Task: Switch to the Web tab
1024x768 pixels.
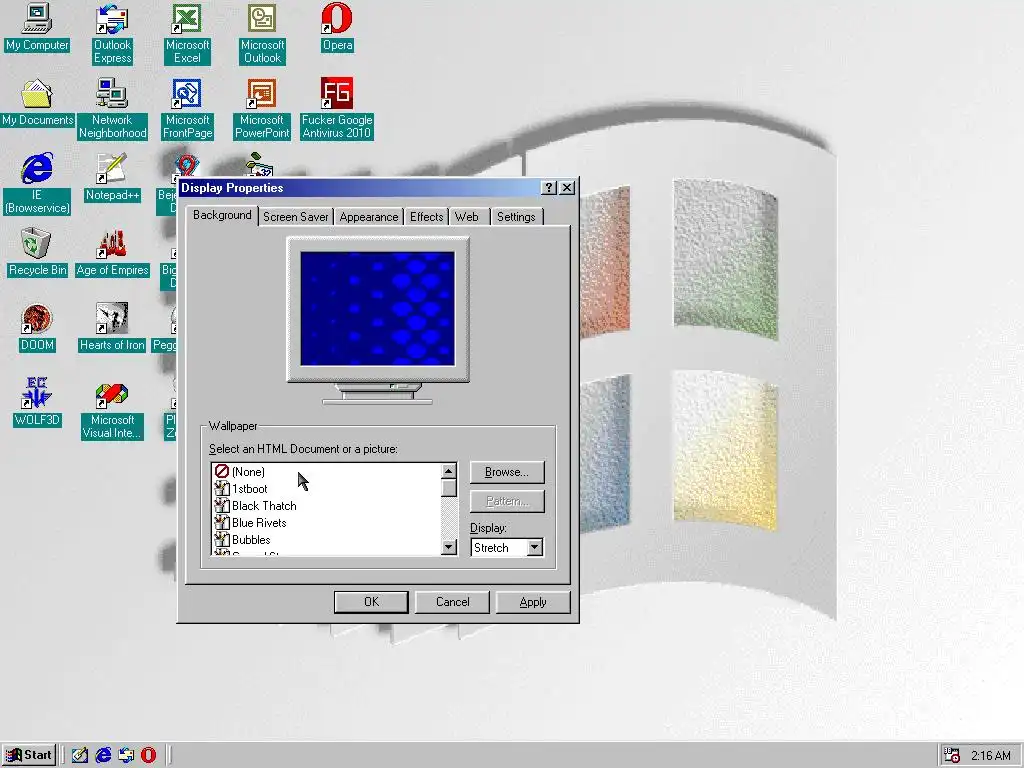Action: coord(467,217)
